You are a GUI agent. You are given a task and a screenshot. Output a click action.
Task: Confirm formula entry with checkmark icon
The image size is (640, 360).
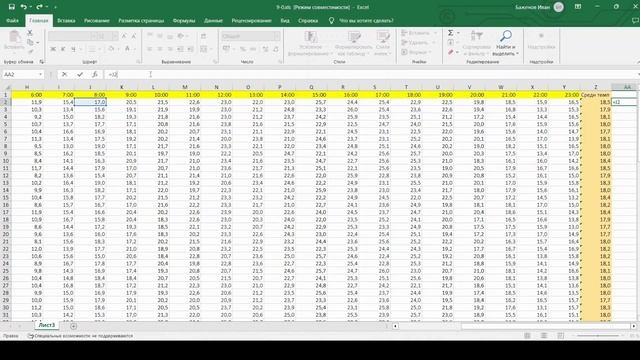pyautogui.click(x=80, y=74)
